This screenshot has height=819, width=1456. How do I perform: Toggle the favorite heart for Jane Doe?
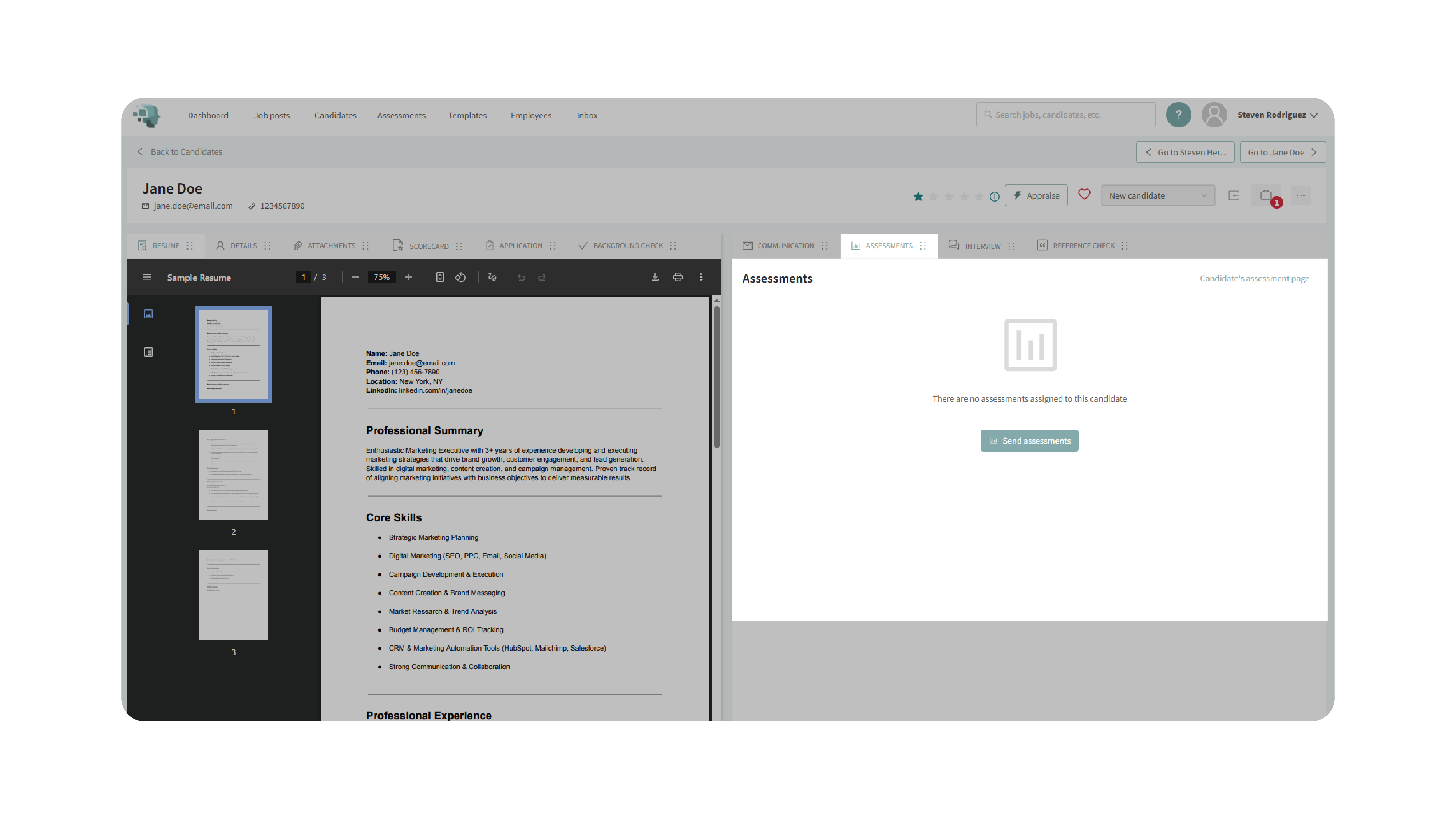(1084, 194)
